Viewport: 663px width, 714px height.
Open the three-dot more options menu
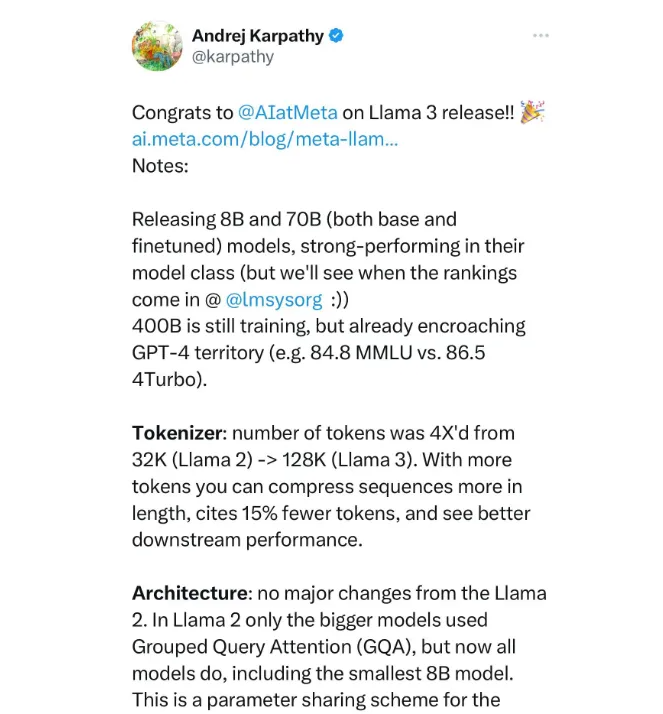[541, 36]
